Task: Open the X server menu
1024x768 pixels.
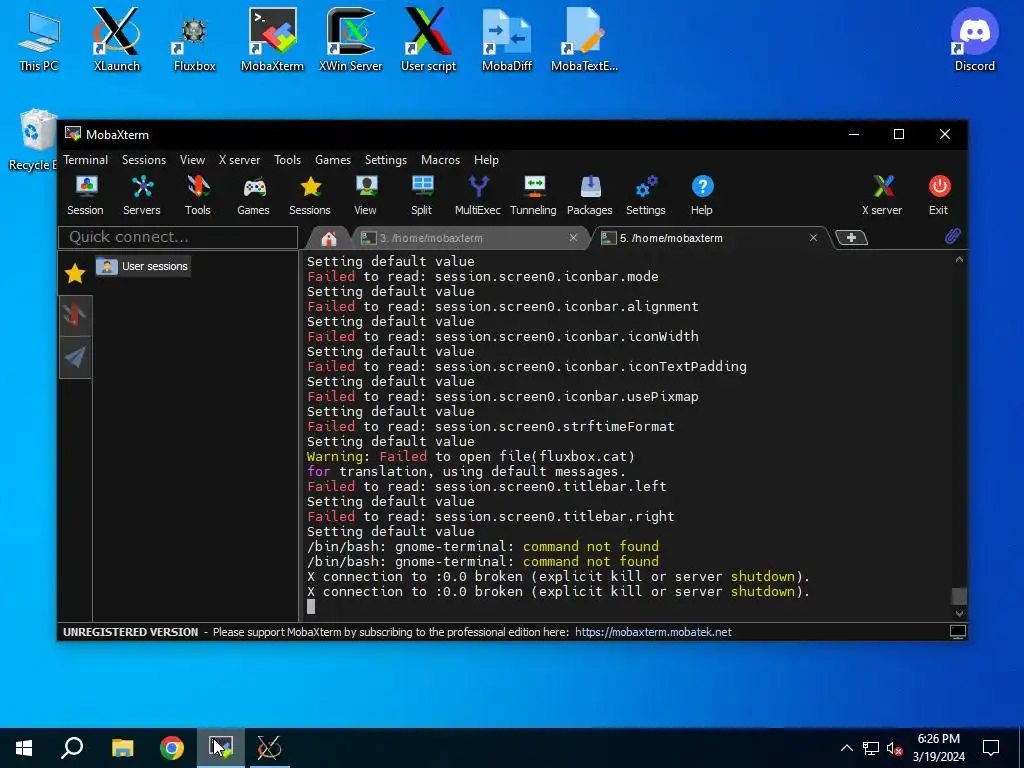Action: (239, 160)
